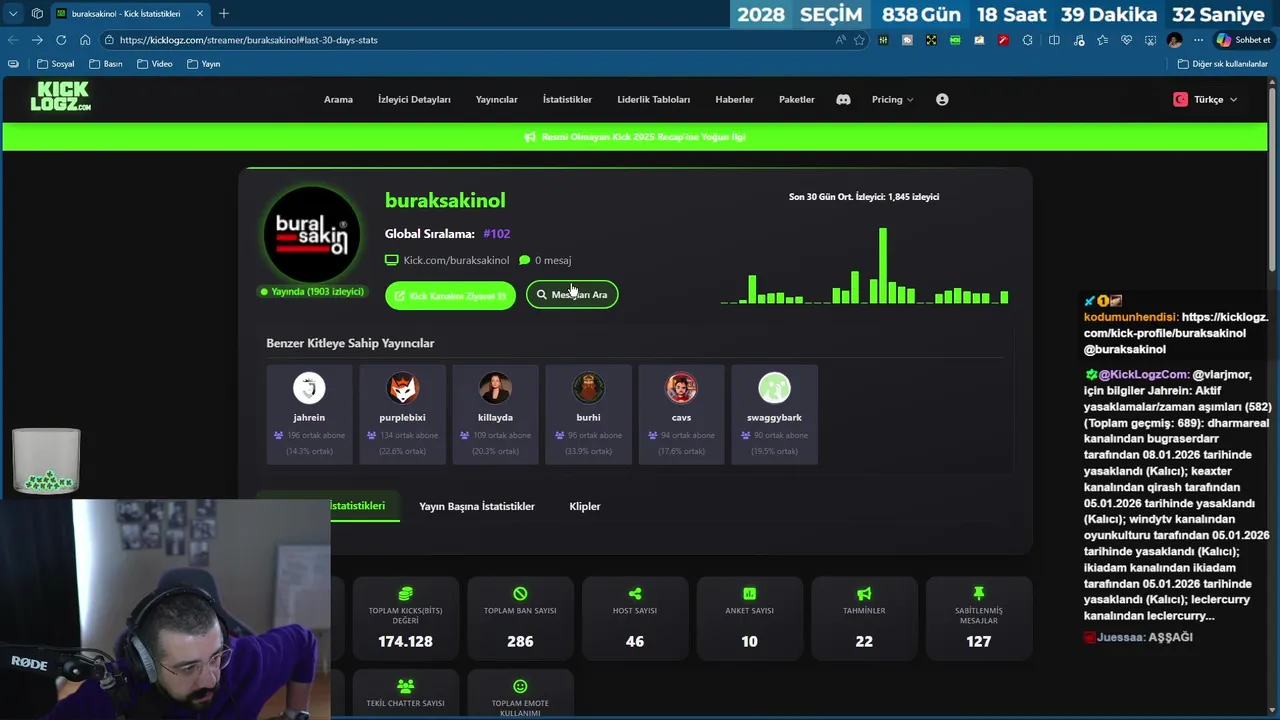
Task: Open the read aloud icon in address bar
Action: [x=840, y=40]
